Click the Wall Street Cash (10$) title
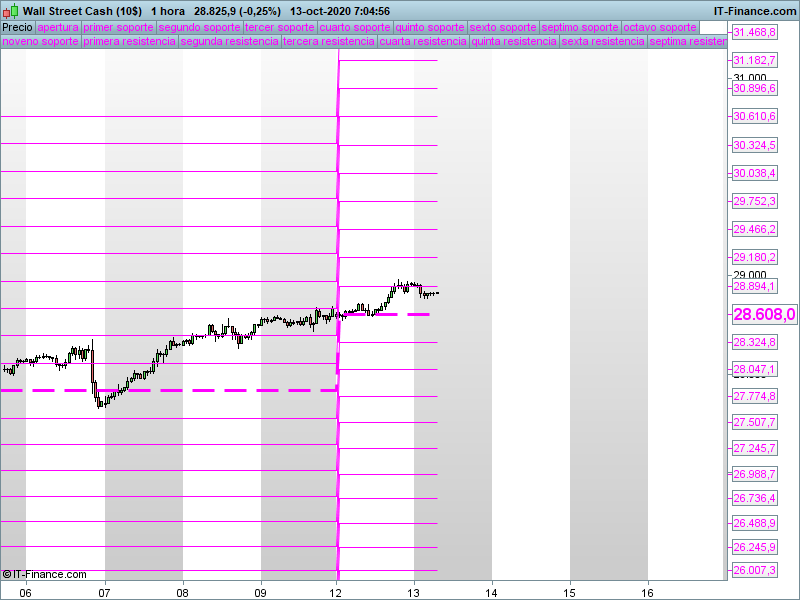 click(x=82, y=11)
